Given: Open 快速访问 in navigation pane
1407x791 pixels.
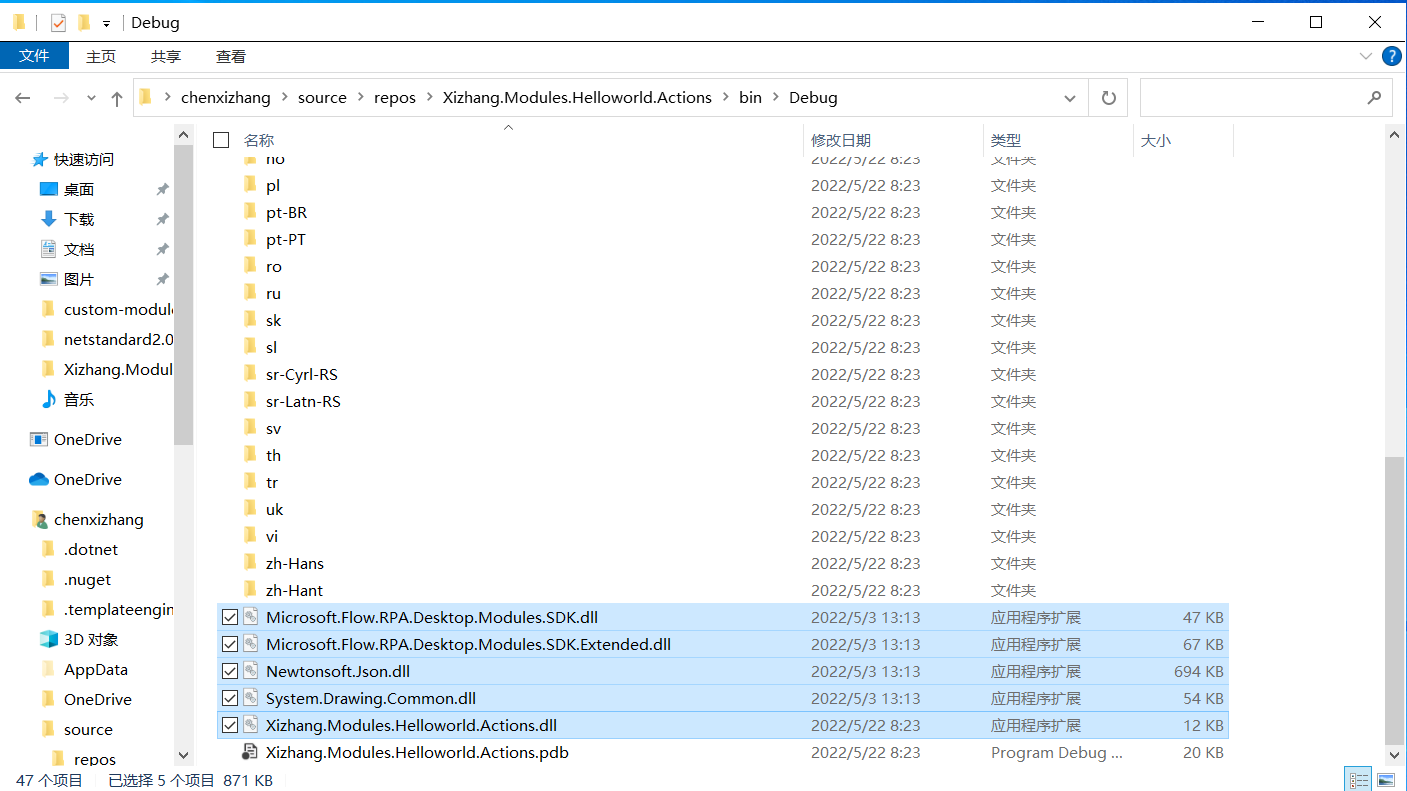Looking at the screenshot, I should [84, 159].
